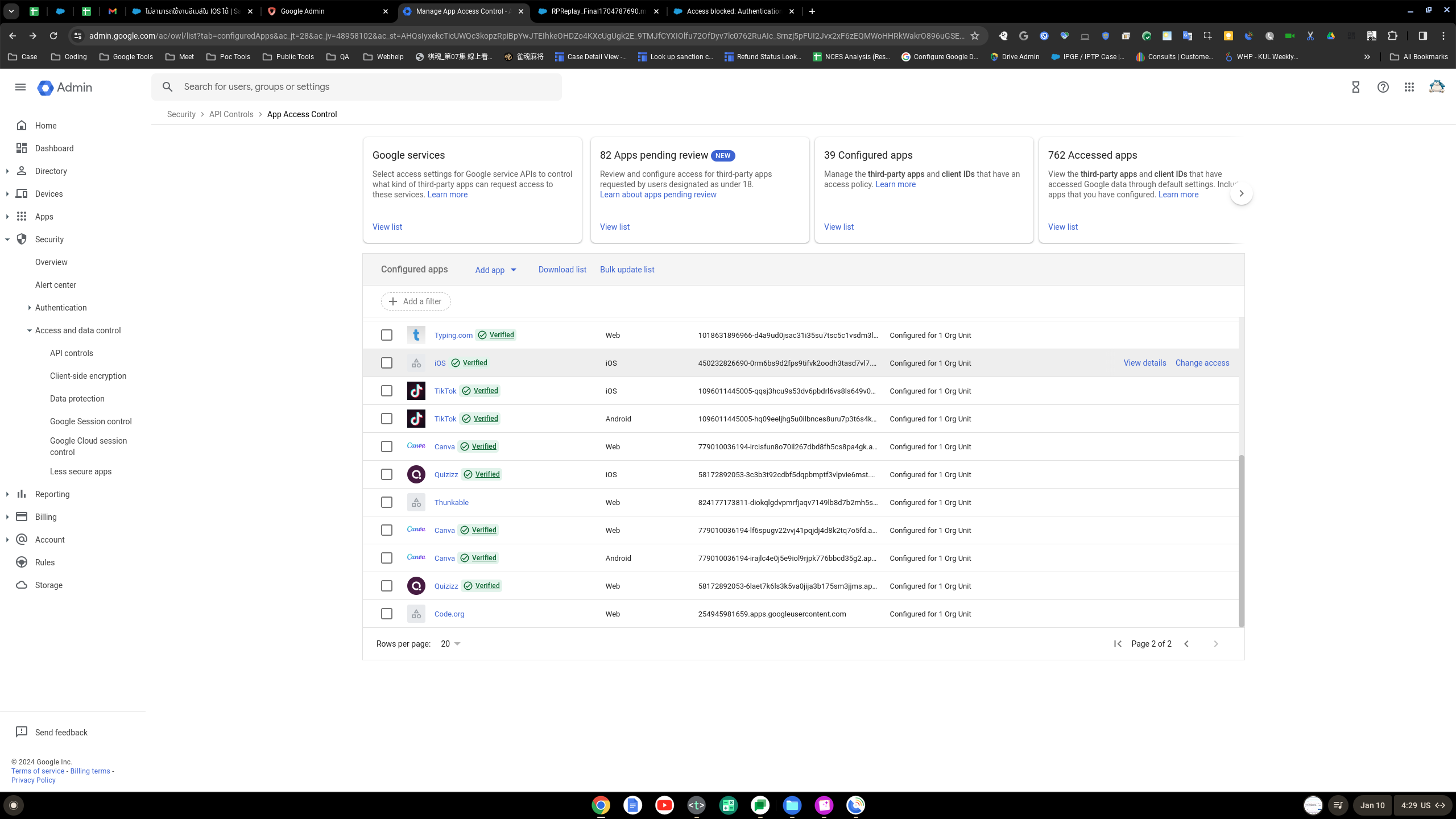Tick the Code.org row checkbox

pos(387,614)
